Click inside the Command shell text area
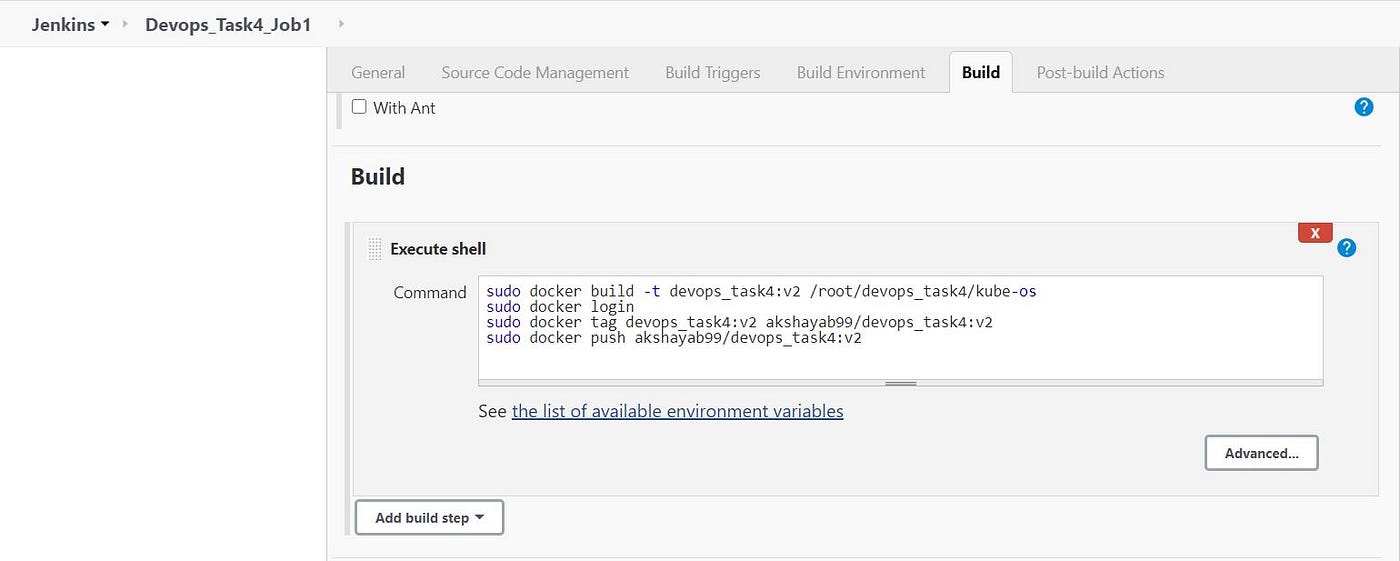The width and height of the screenshot is (1400, 561). (x=900, y=331)
